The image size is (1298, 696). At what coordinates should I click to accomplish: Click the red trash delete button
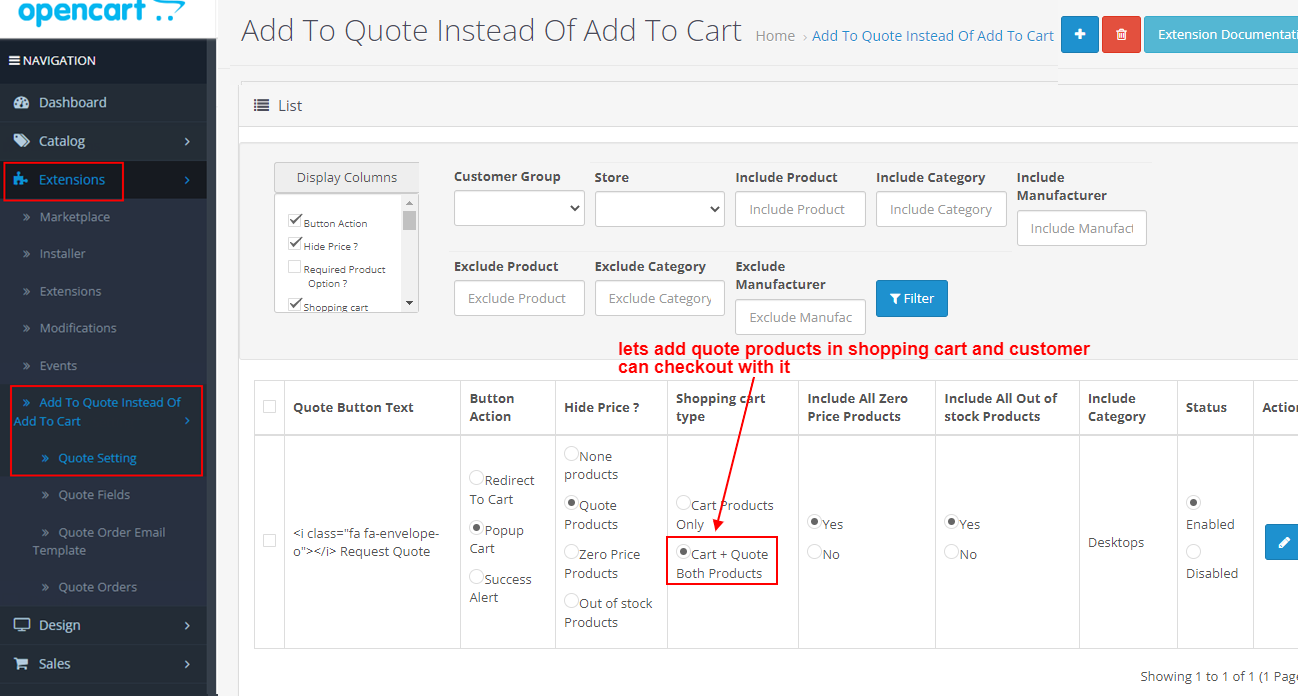coord(1121,35)
